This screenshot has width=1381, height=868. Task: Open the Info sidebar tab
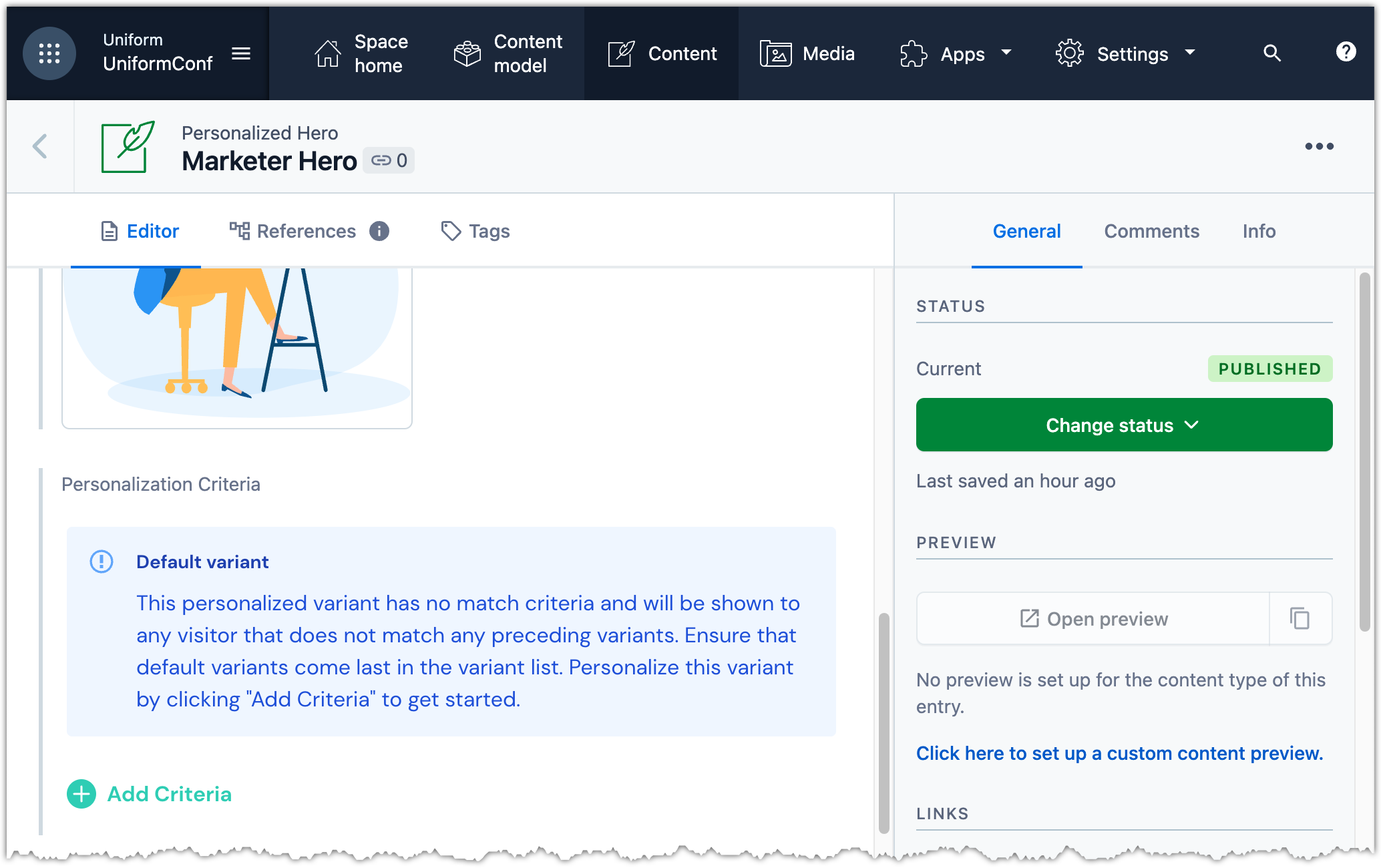[x=1259, y=231]
